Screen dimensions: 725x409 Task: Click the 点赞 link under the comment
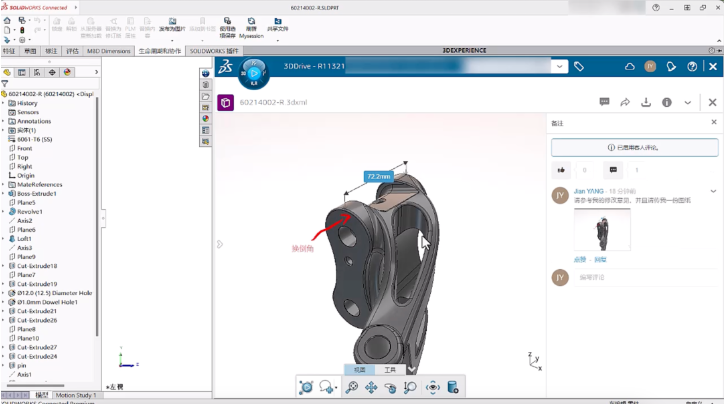point(580,260)
